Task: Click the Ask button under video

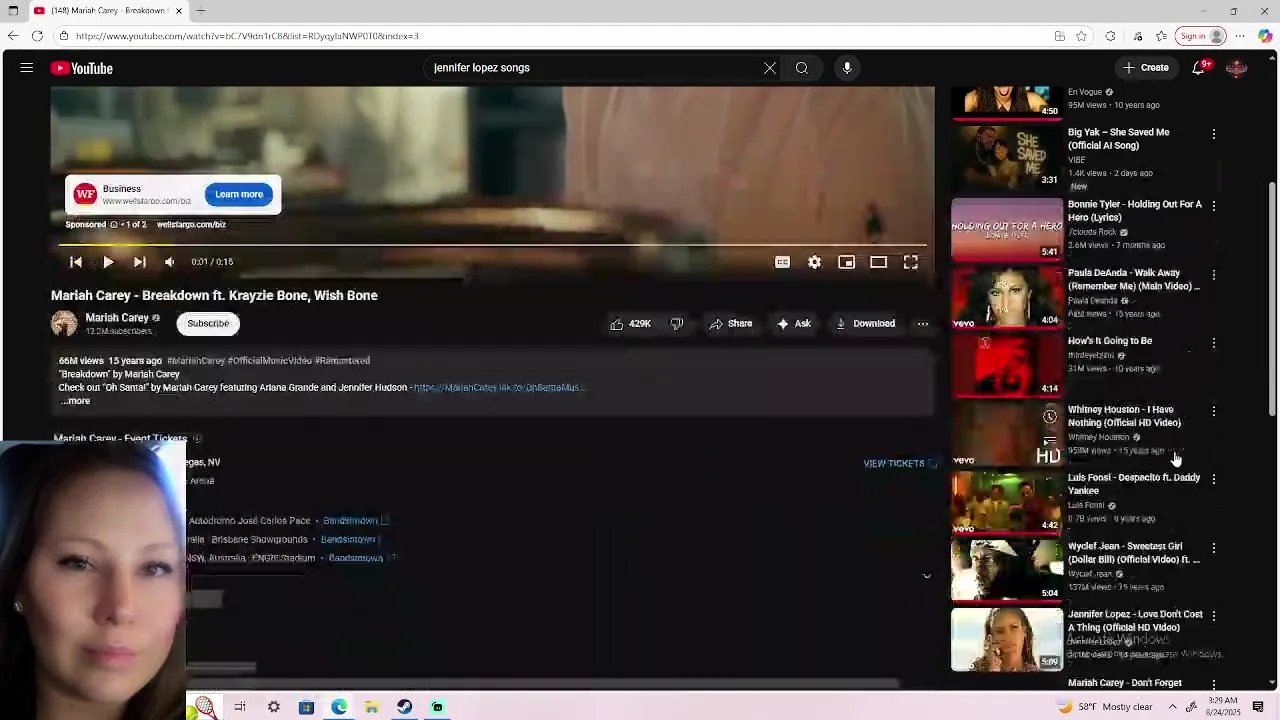Action: click(x=793, y=324)
